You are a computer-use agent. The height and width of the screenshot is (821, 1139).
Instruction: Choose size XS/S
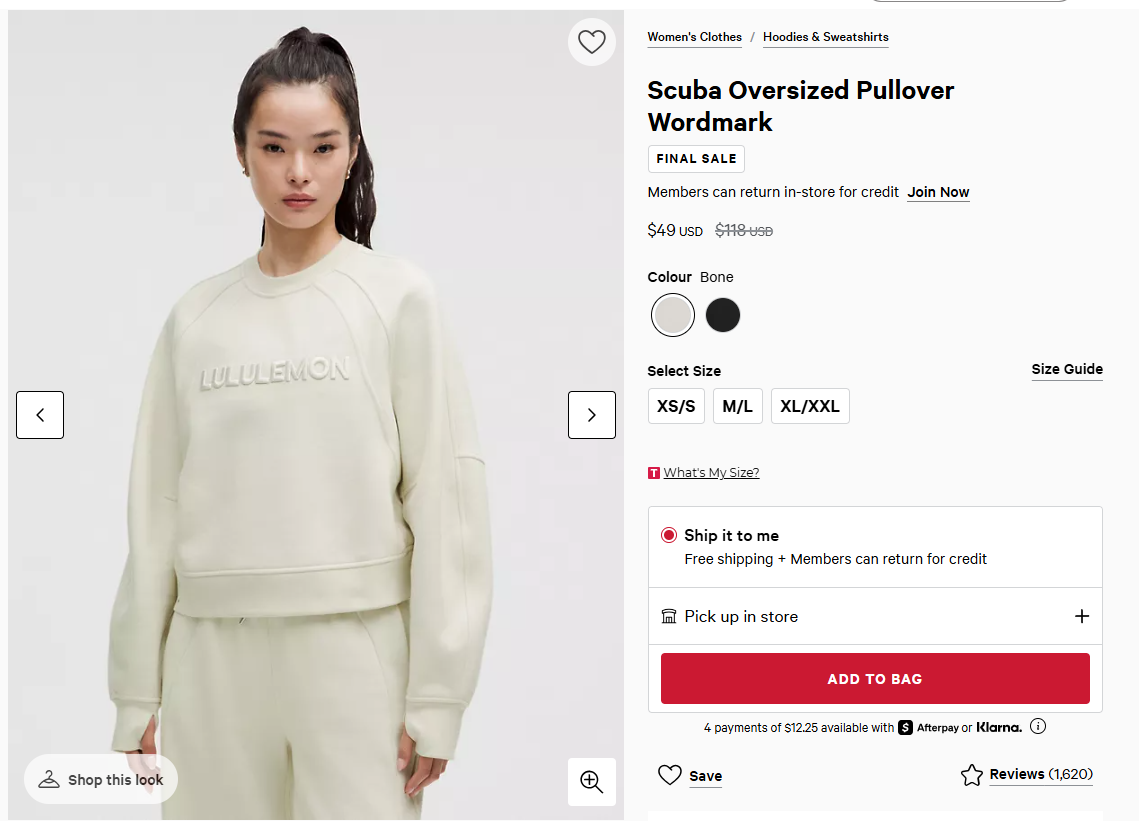pyautogui.click(x=676, y=407)
